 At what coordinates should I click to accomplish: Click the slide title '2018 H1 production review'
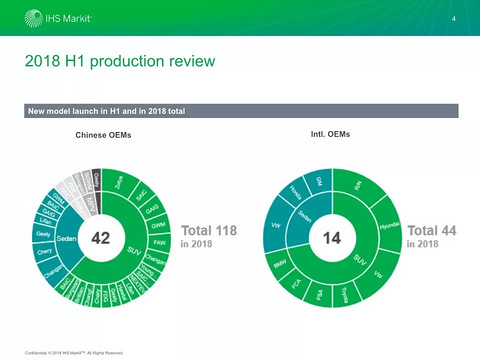point(120,61)
